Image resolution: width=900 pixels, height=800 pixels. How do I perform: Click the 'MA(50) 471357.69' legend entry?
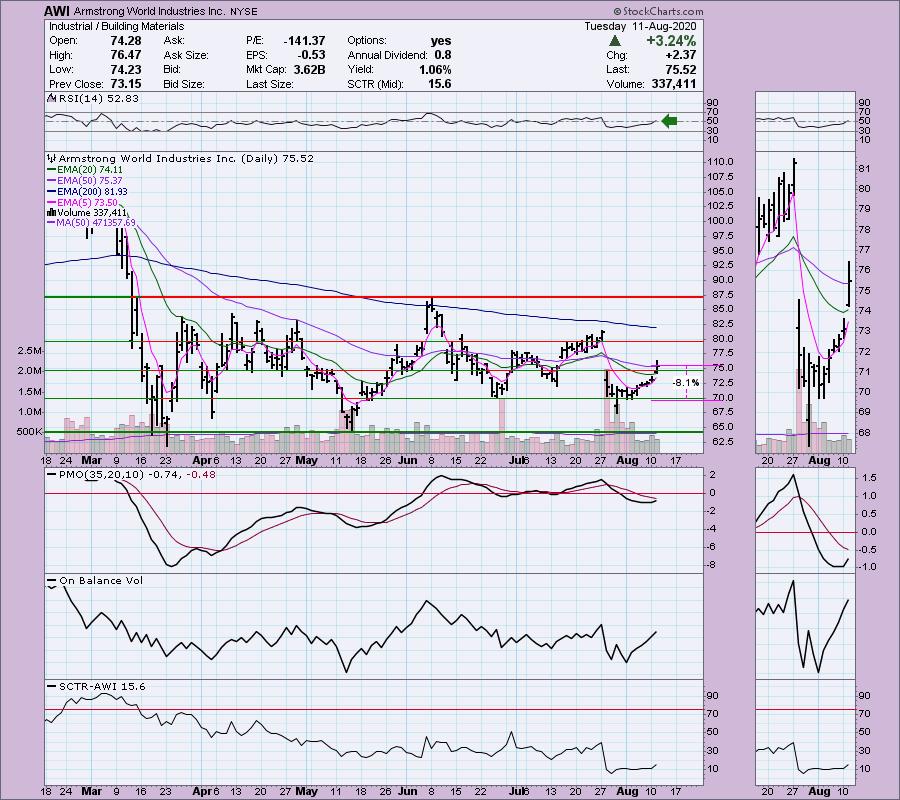tap(95, 223)
